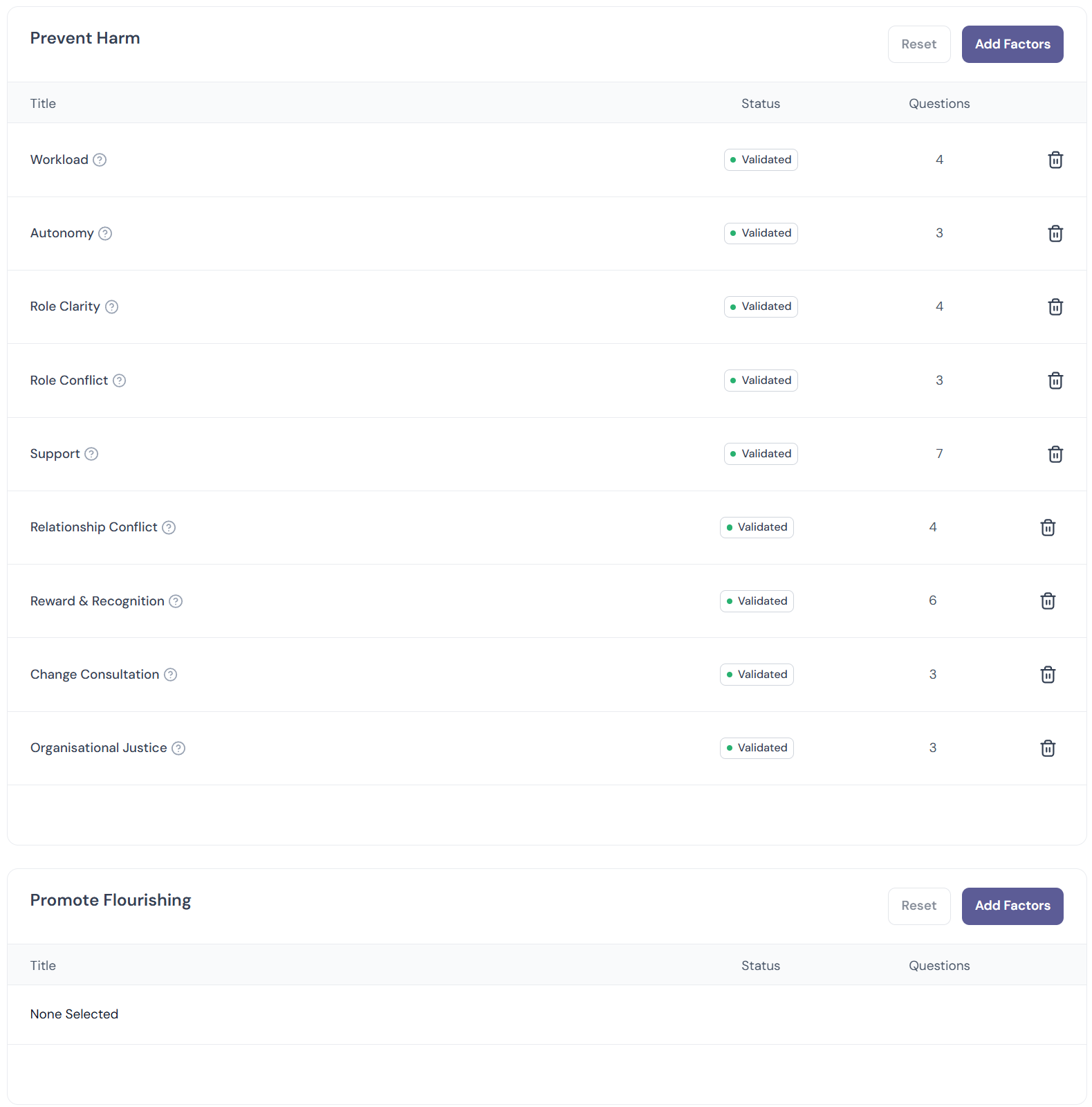Image resolution: width=1092 pixels, height=1107 pixels.
Task: View help for Relationship Conflict
Action: coord(169,527)
